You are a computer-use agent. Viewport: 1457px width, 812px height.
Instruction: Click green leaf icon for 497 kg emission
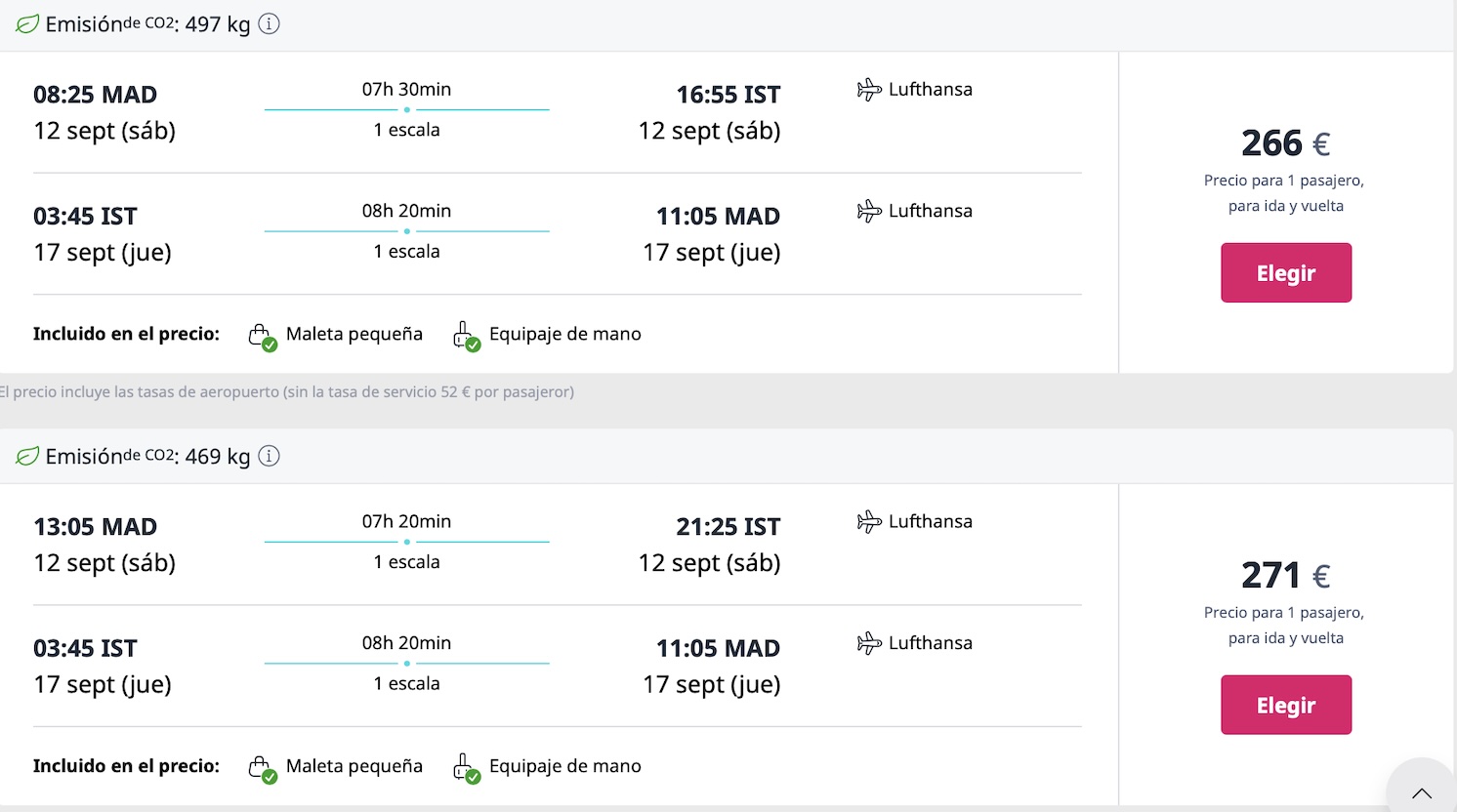(x=27, y=24)
